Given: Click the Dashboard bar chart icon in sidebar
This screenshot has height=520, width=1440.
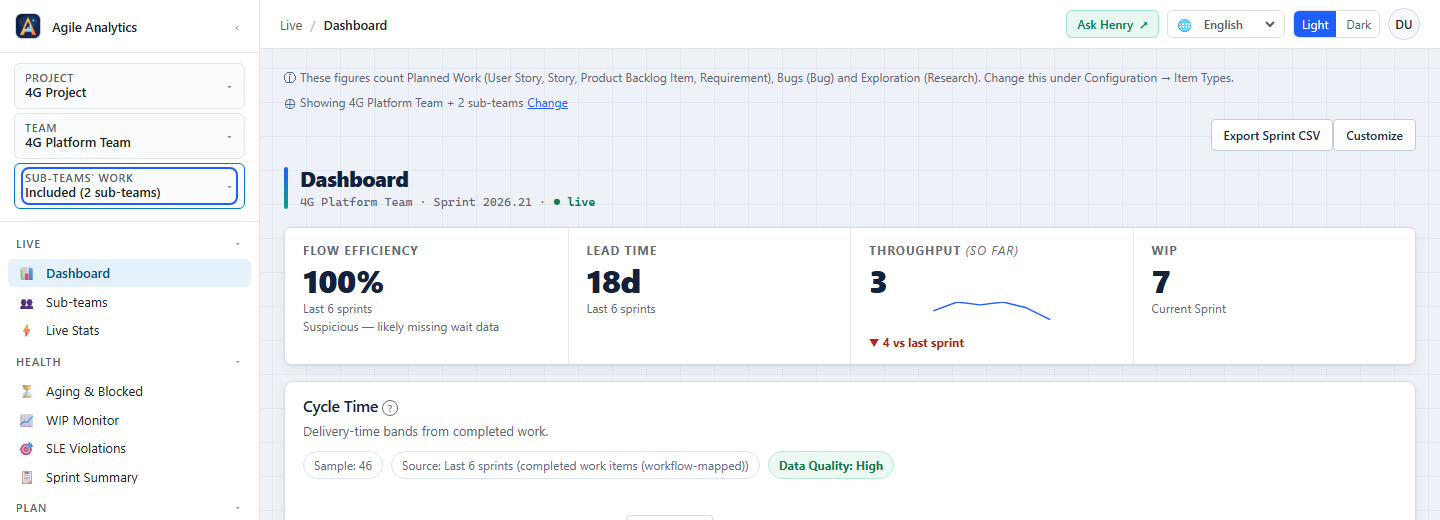Looking at the screenshot, I should [27, 274].
